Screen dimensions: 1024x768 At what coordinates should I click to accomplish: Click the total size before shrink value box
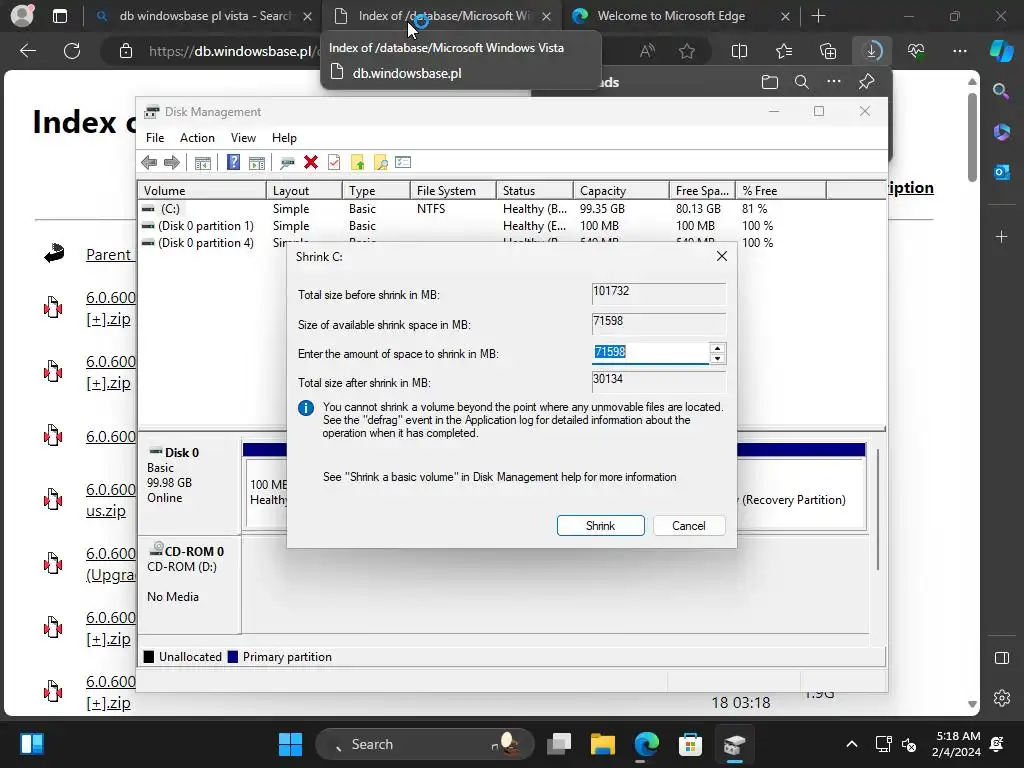(x=658, y=293)
